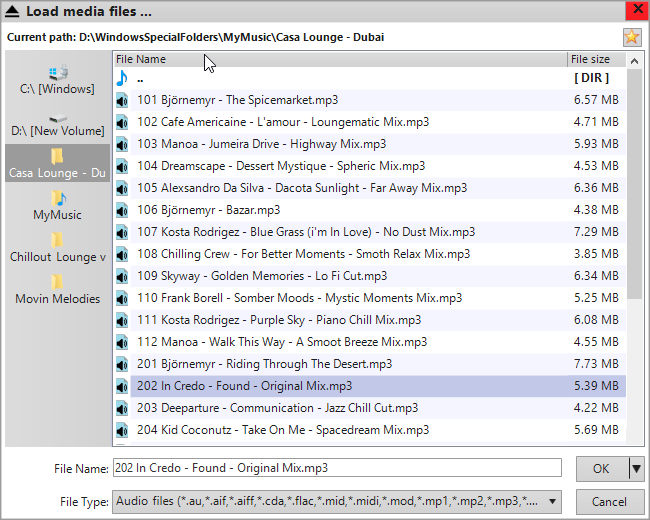
Task: Click the ".." parent directory entry
Action: (x=141, y=79)
